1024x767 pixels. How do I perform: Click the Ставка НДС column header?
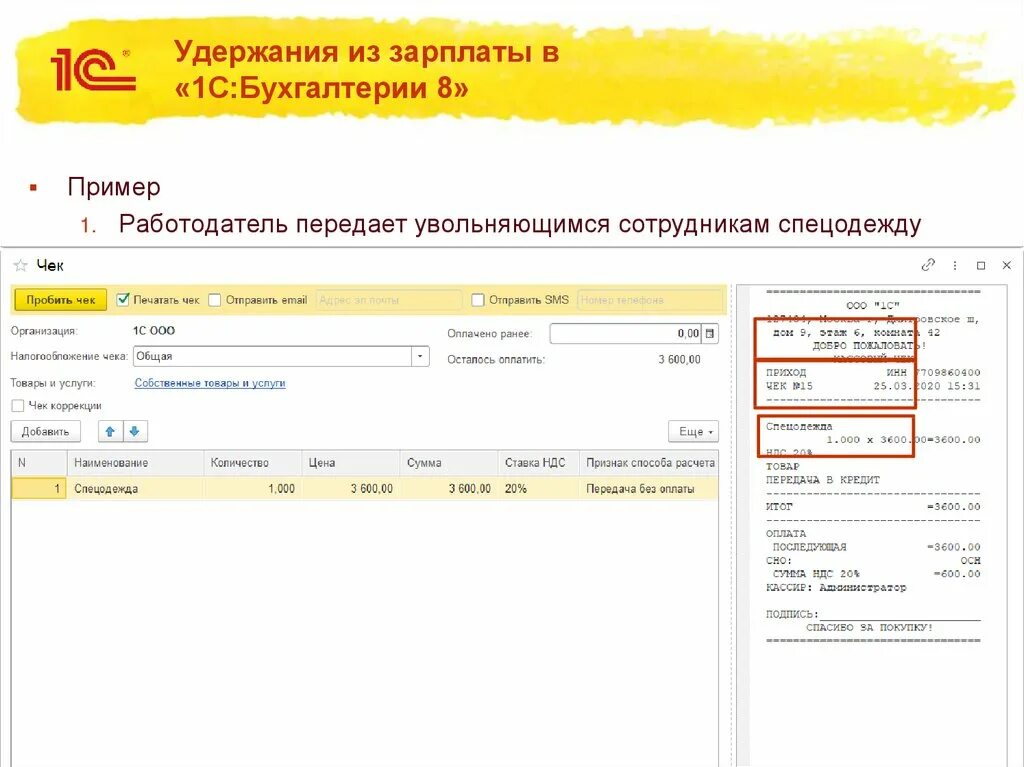tap(537, 463)
